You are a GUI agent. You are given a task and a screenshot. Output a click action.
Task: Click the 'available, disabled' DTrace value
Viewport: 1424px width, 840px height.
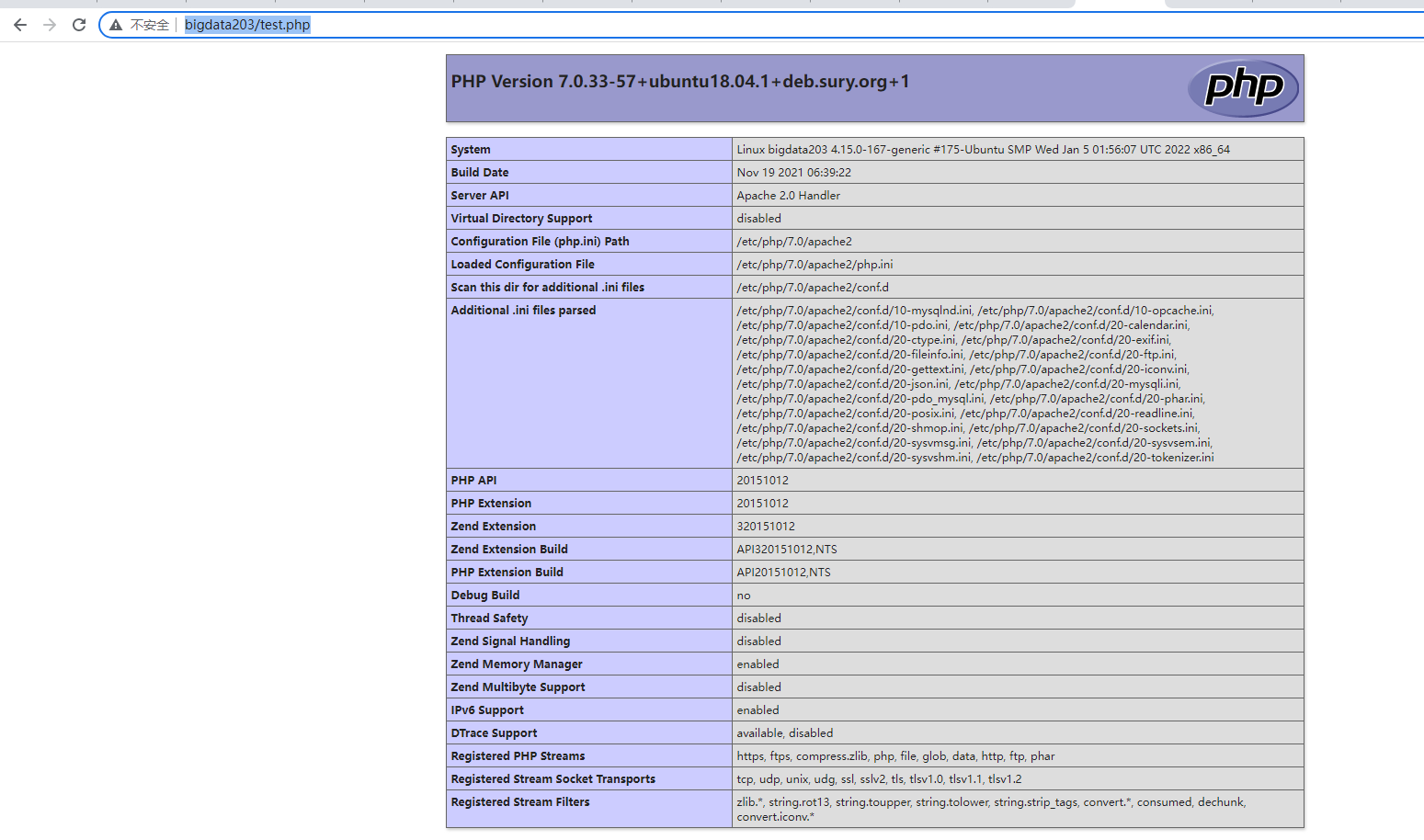(x=784, y=732)
